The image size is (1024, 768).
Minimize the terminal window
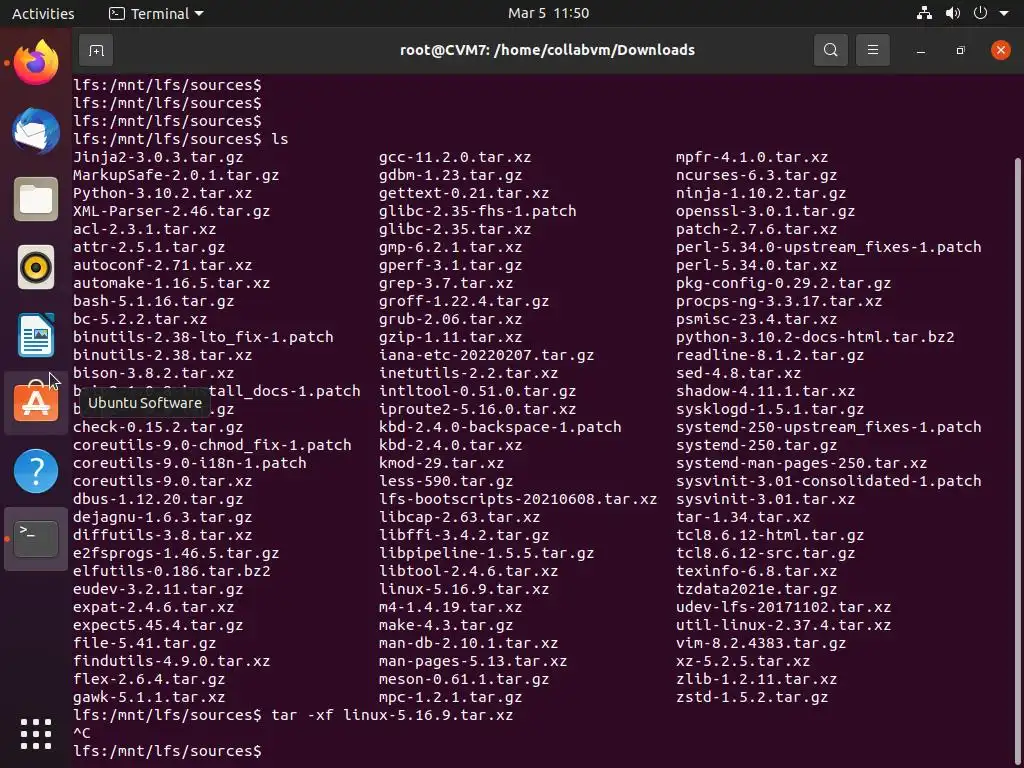click(921, 50)
